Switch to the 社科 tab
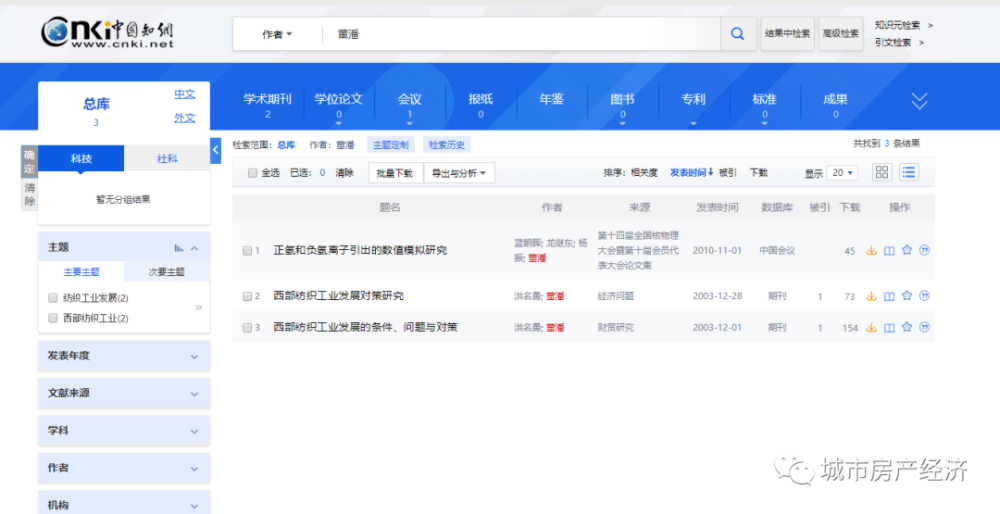Image resolution: width=1000 pixels, height=514 pixels. tap(167, 158)
